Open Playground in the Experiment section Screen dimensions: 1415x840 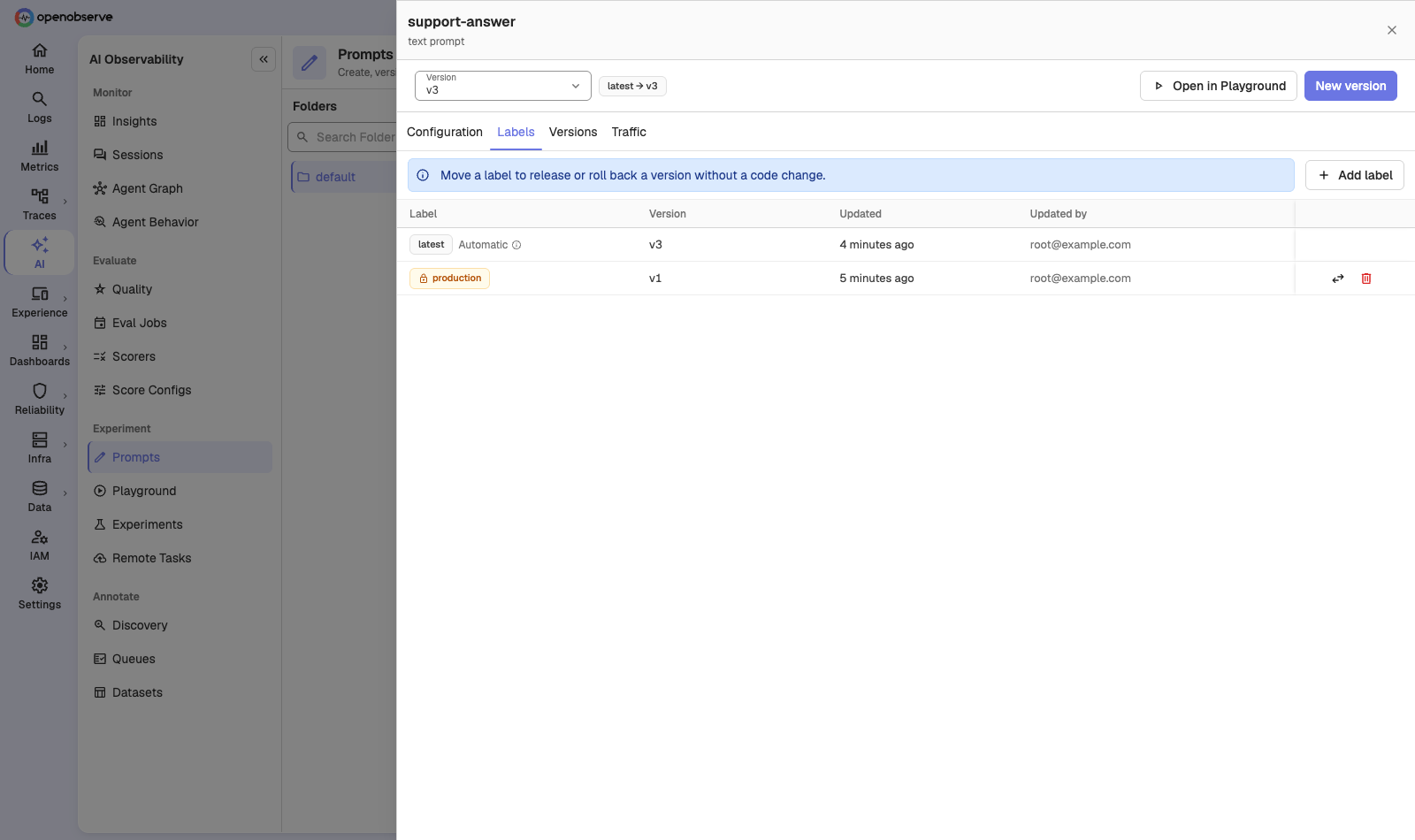180,491
